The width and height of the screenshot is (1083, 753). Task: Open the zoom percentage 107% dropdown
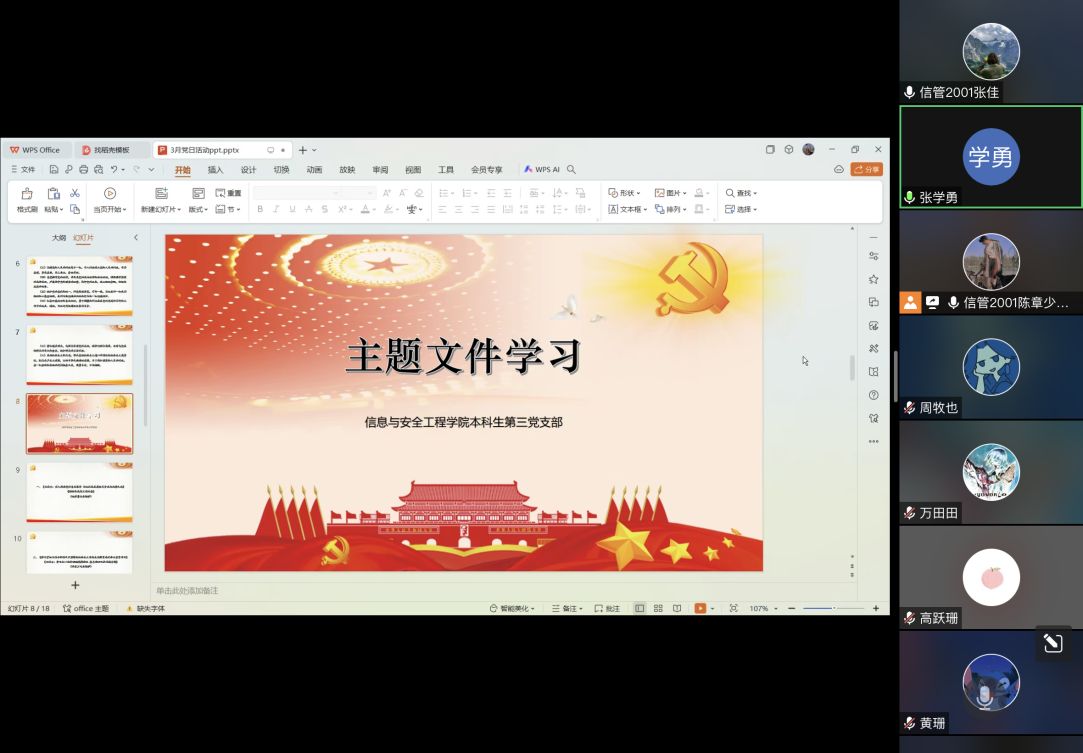(762, 608)
